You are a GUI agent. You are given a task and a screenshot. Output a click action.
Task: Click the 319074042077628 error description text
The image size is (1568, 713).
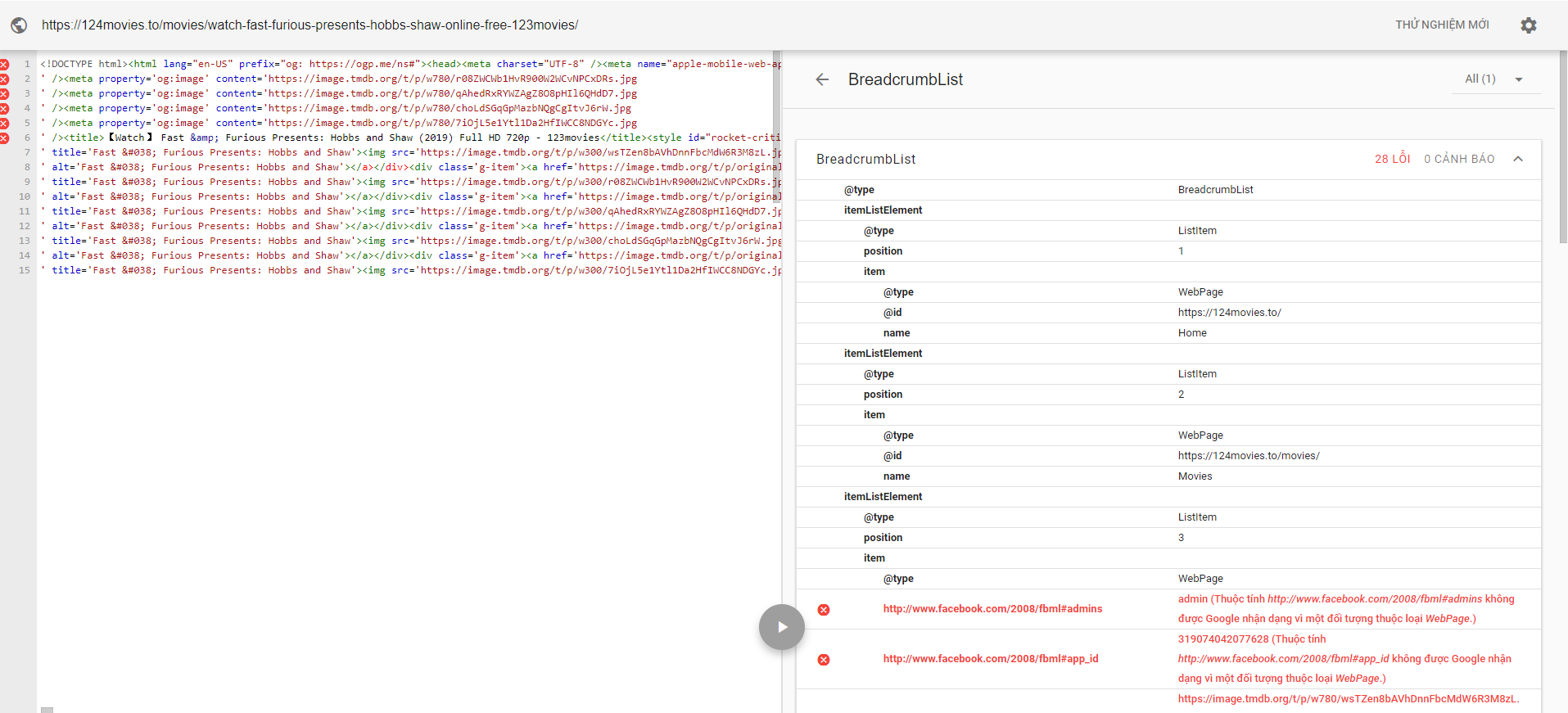[x=1344, y=659]
